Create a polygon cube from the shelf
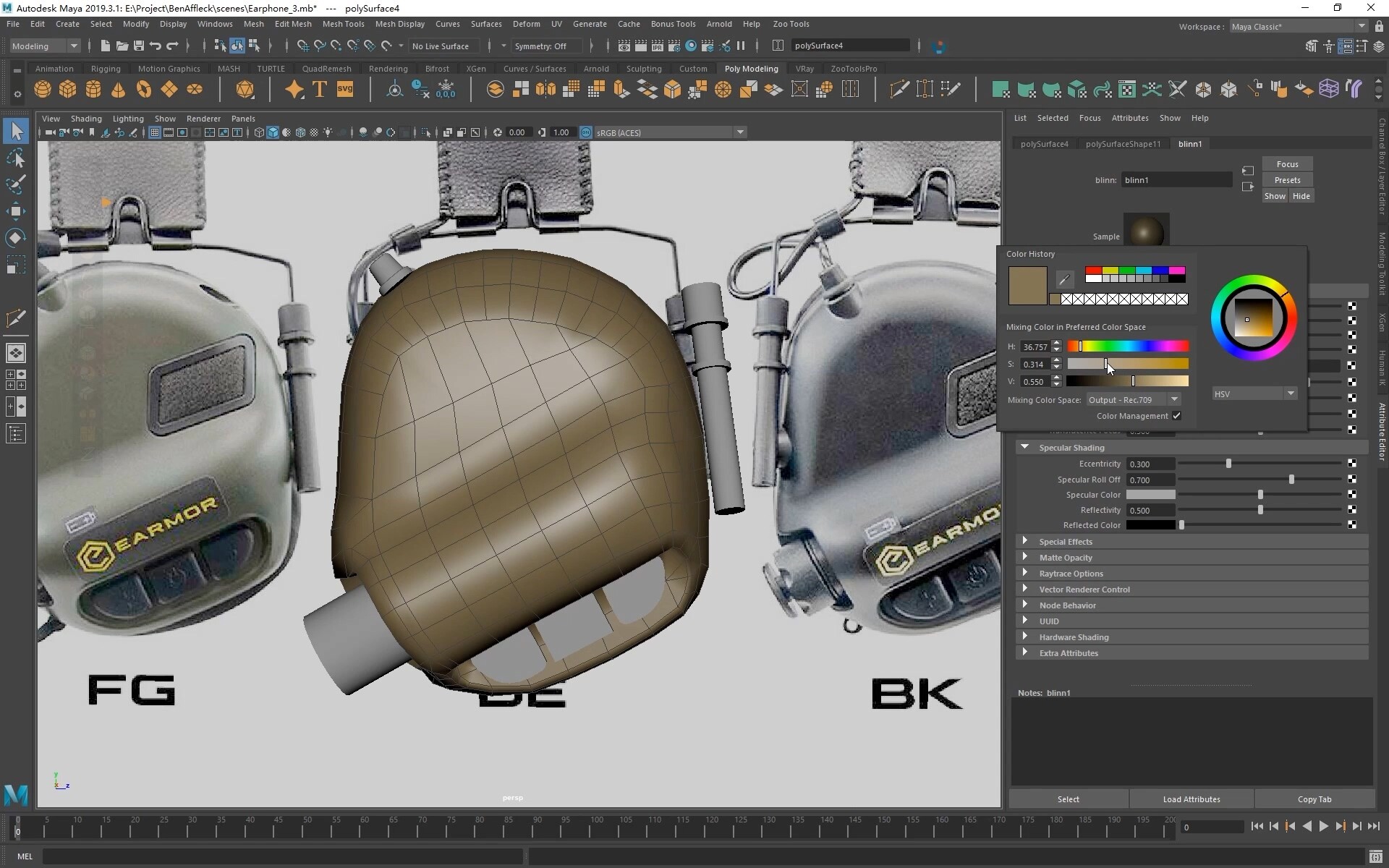The image size is (1389, 868). (68, 89)
